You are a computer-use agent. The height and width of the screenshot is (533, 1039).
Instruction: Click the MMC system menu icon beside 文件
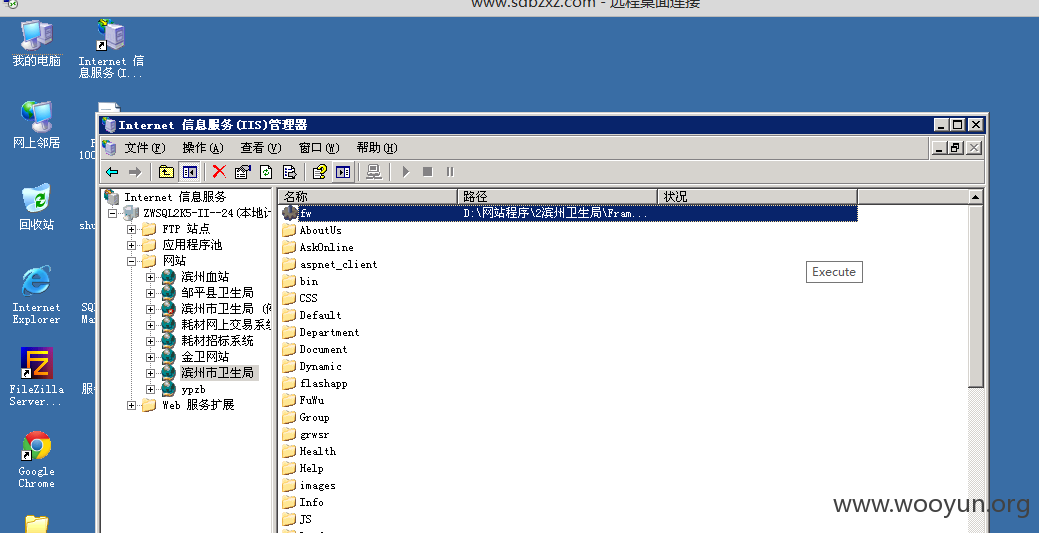110,147
